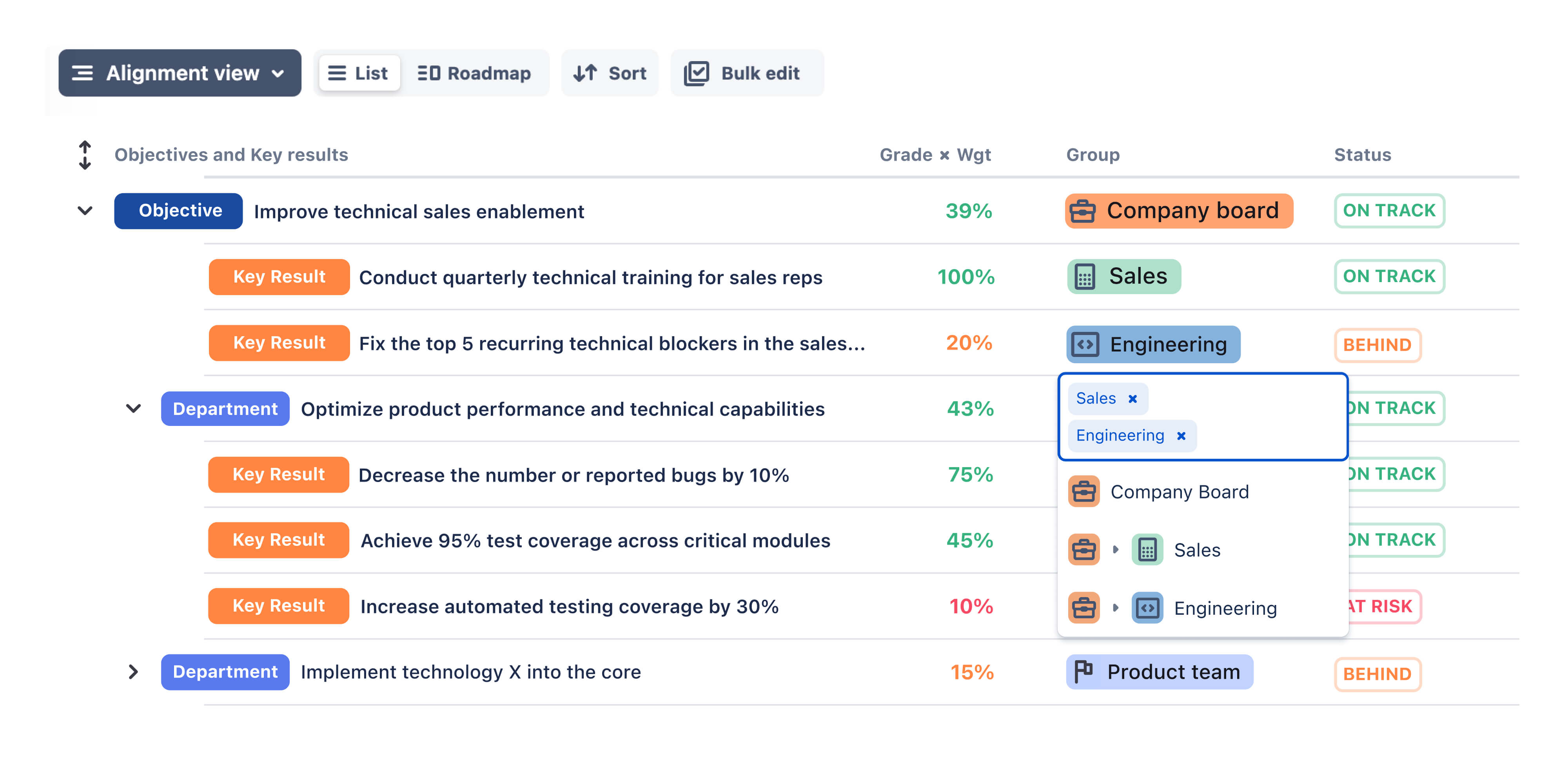Viewport: 1568px width, 768px height.
Task: Remove the Sales tag from group selector
Action: [x=1132, y=398]
